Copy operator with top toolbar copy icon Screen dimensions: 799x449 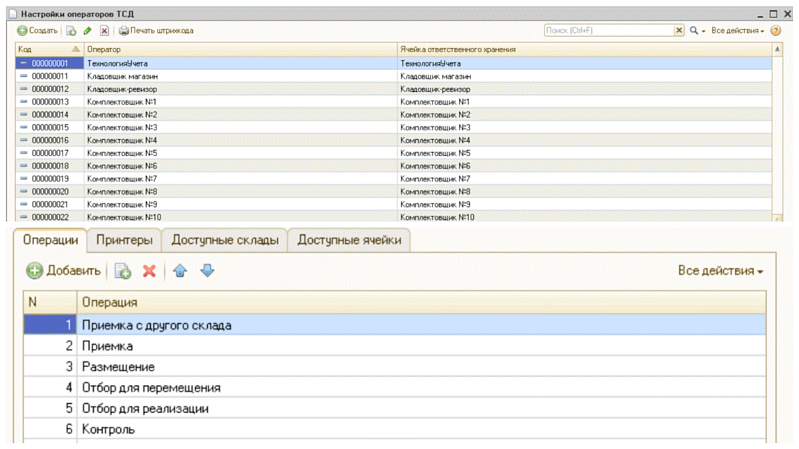pyautogui.click(x=71, y=31)
